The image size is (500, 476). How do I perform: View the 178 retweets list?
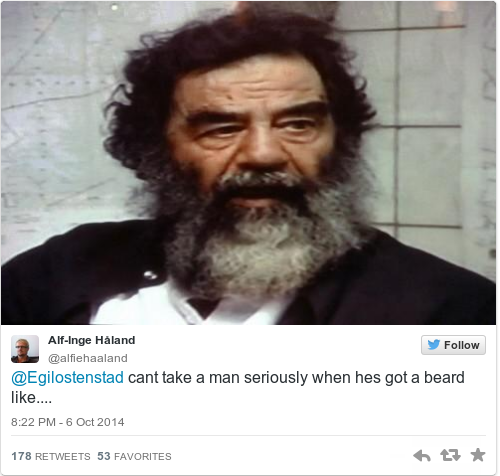click(x=51, y=456)
